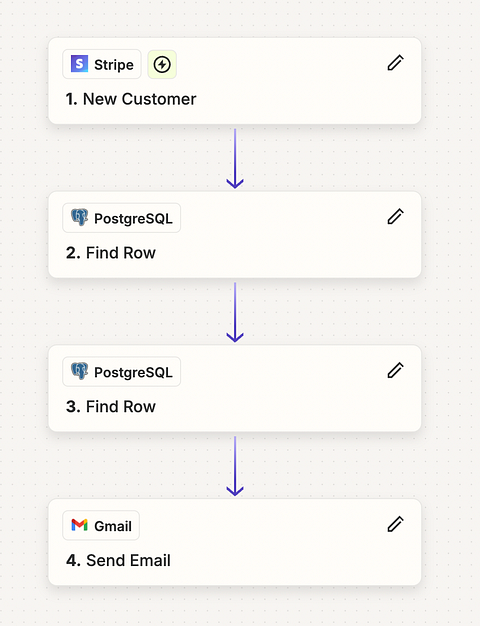This screenshot has height=626, width=480.
Task: Select the Gmail app badge label
Action: pos(101,525)
